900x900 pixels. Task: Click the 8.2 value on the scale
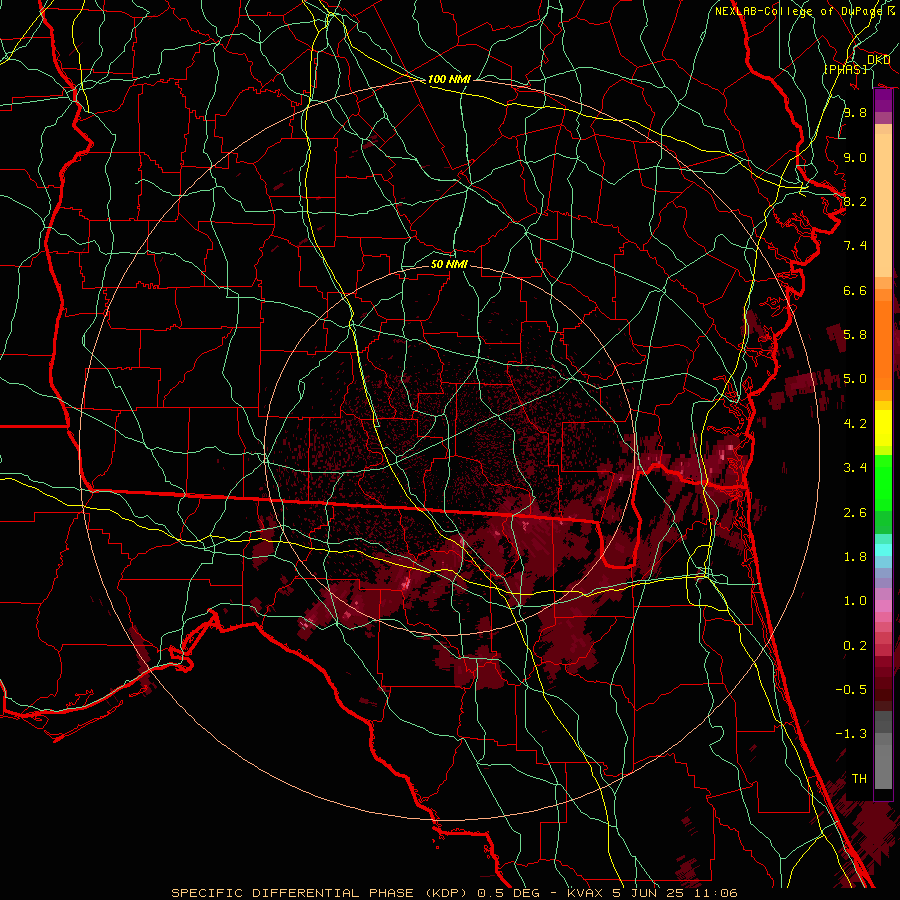pyautogui.click(x=855, y=201)
